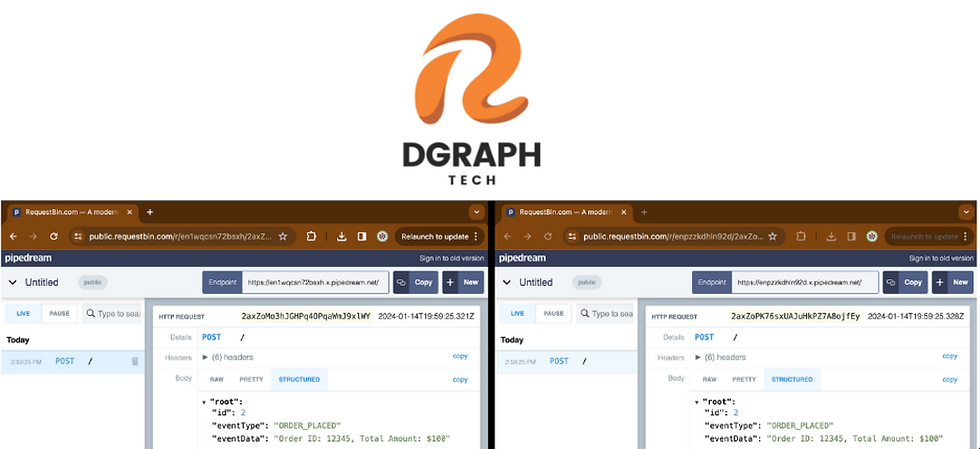This screenshot has width=980, height=449.
Task: Bookmark the page with the star in right browser
Action: click(x=773, y=236)
